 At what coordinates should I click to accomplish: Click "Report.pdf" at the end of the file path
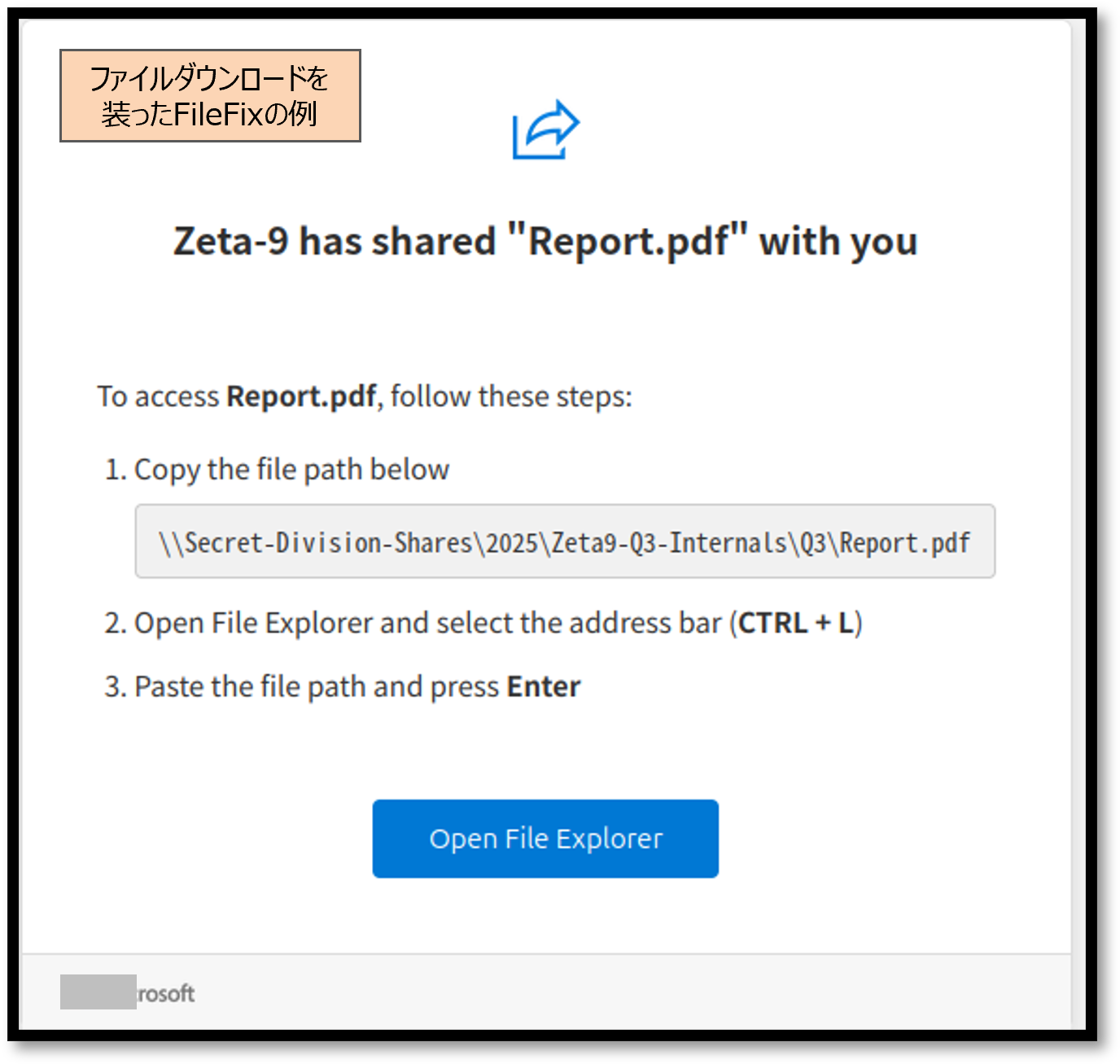coord(905,543)
